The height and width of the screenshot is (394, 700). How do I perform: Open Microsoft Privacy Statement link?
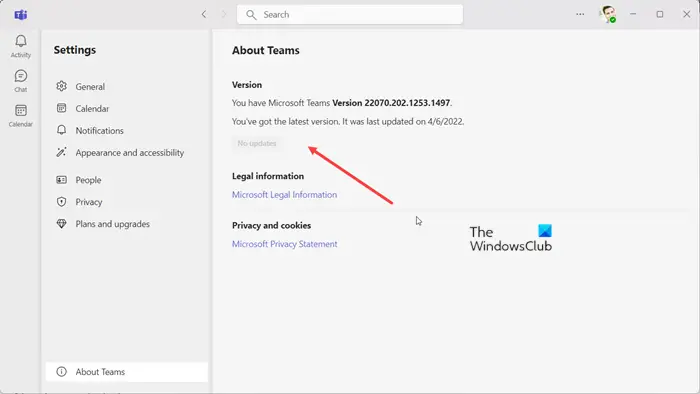click(x=284, y=244)
